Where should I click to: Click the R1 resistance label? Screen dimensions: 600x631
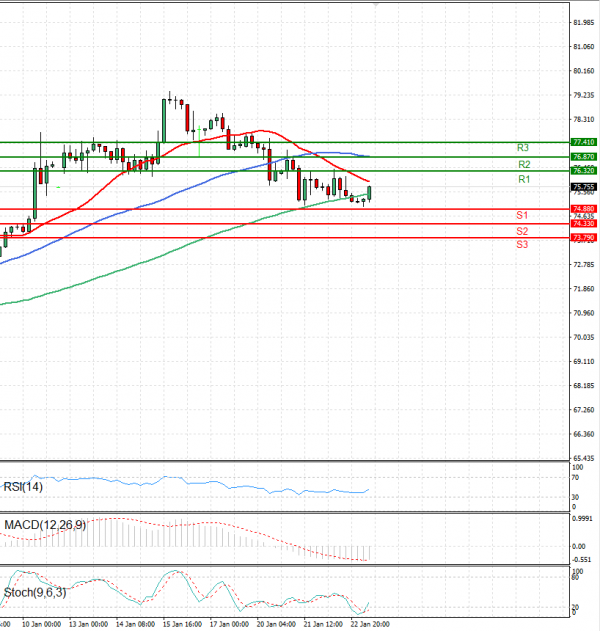(x=524, y=179)
